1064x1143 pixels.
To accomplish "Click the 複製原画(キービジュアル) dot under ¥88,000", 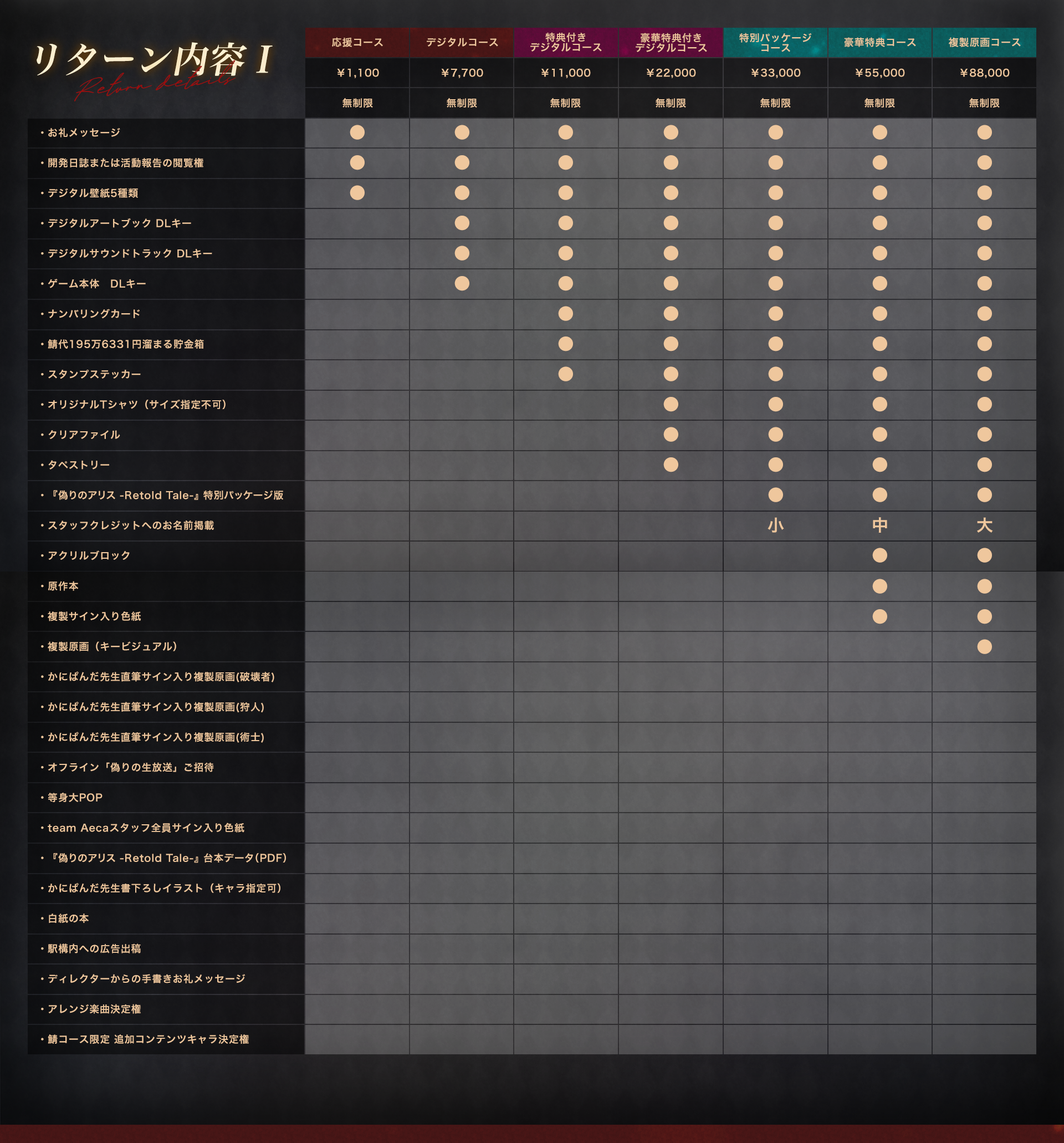I will [984, 647].
